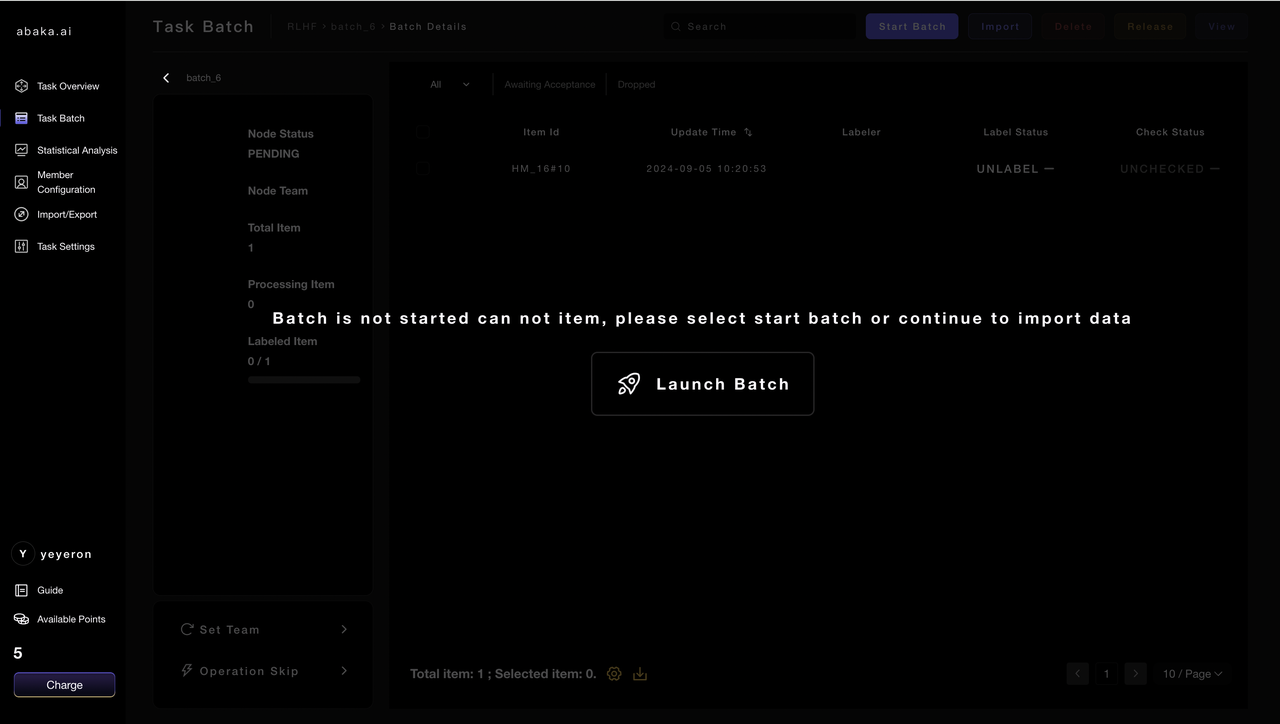This screenshot has height=724, width=1280.
Task: Click the gold settings gear icon
Action: click(x=614, y=674)
